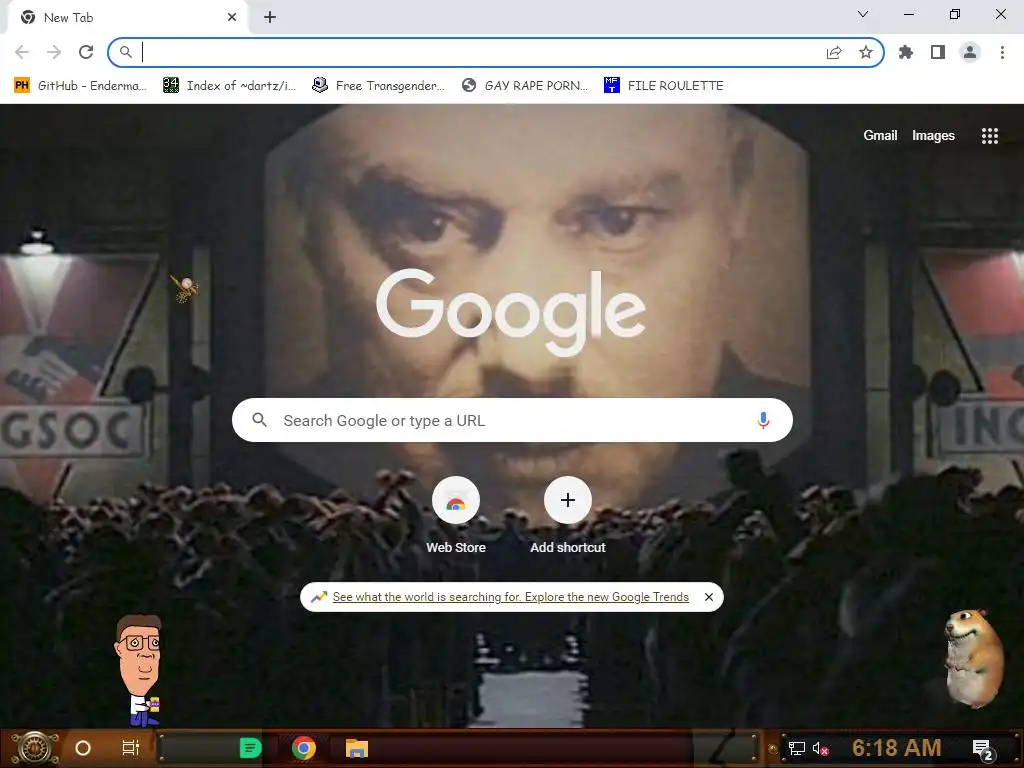This screenshot has height=768, width=1024.
Task: Open the Chrome three-dot menu
Action: coord(1002,52)
